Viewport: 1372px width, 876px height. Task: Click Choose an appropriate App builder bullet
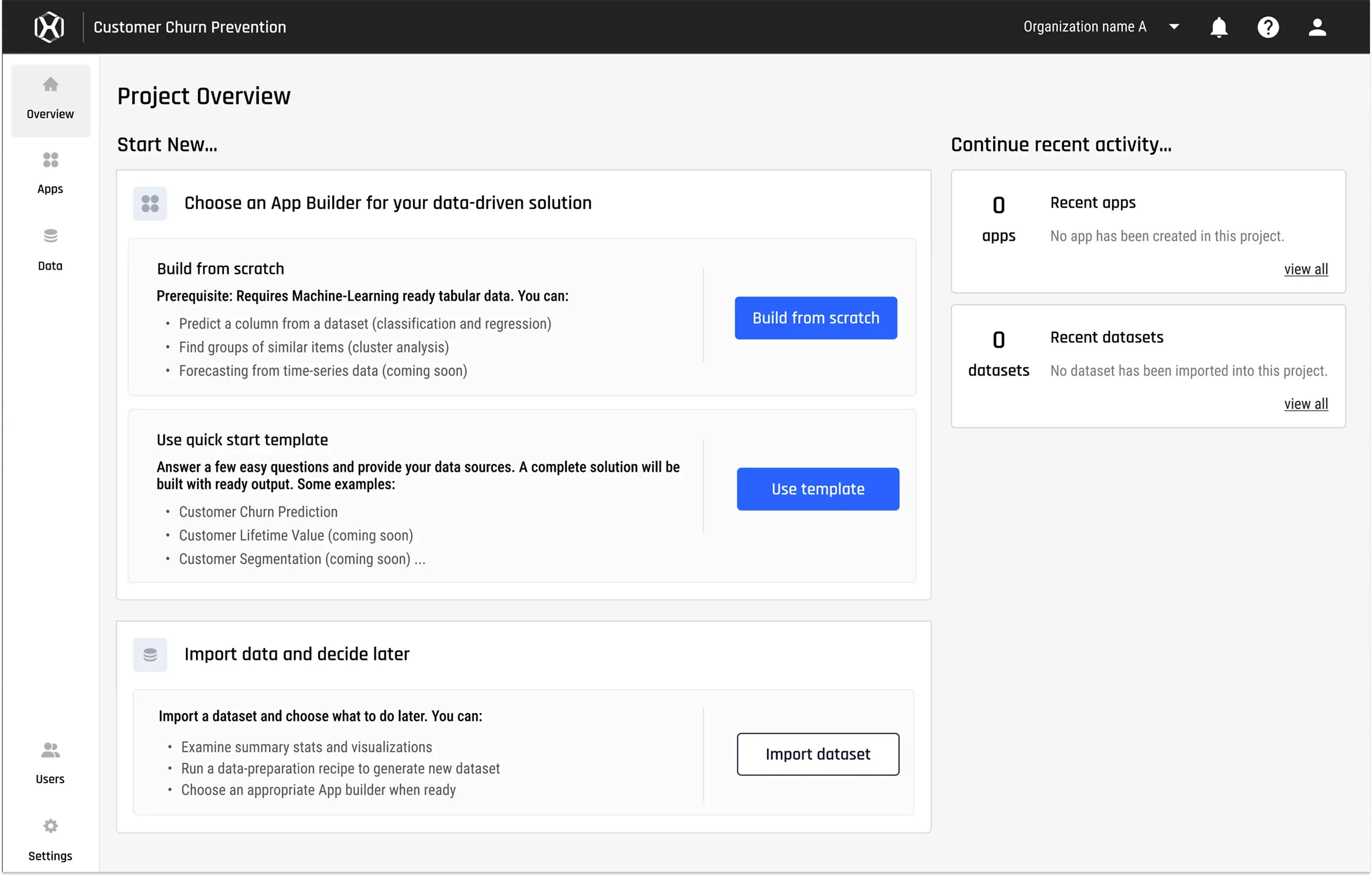pos(318,790)
